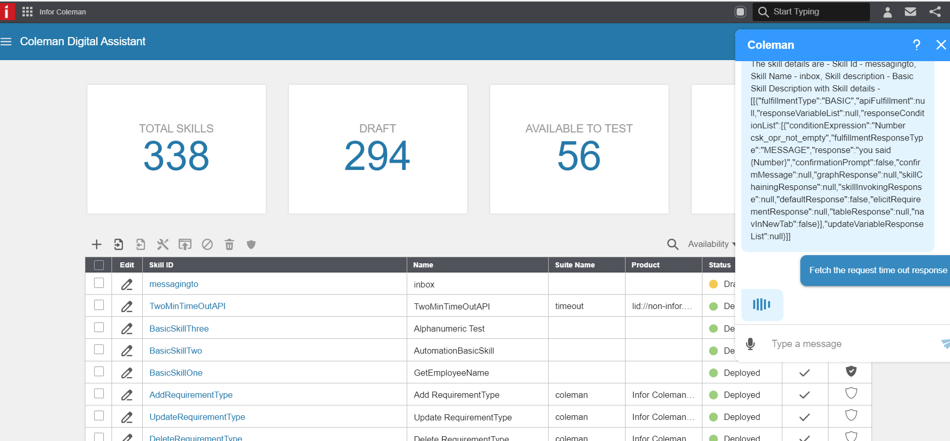The image size is (950, 441).
Task: Click the delete trash icon in toolbar
Action: pyautogui.click(x=229, y=244)
